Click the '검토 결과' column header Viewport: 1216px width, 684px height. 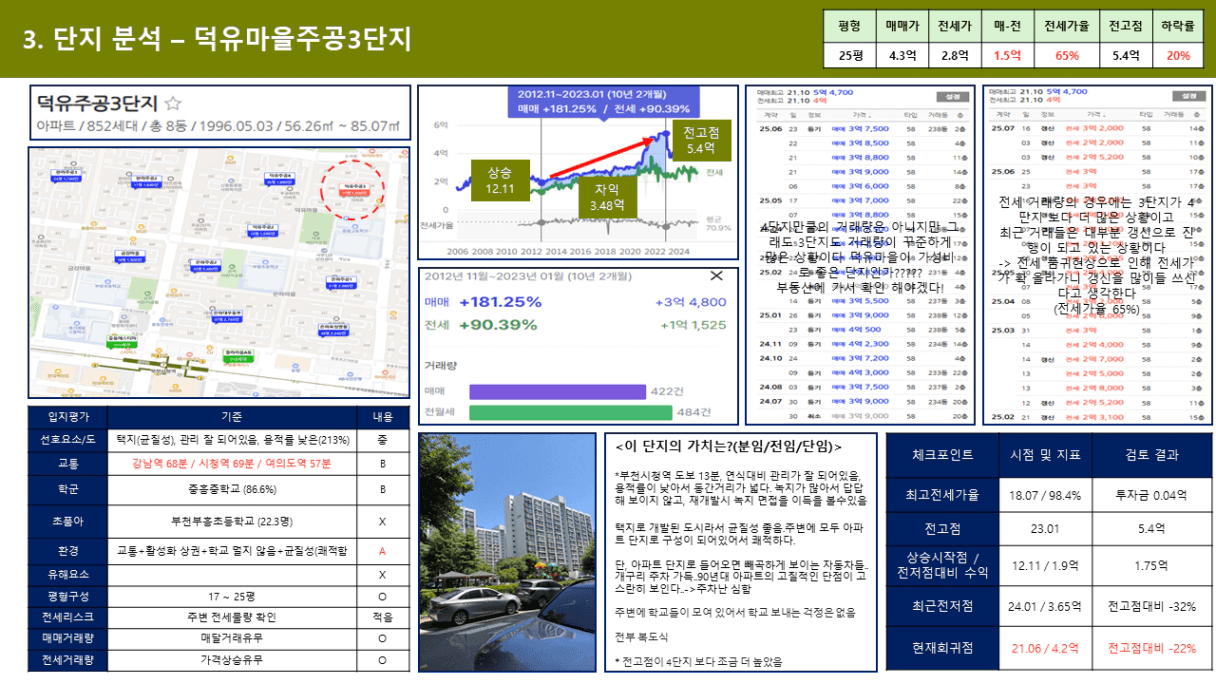(x=1152, y=454)
